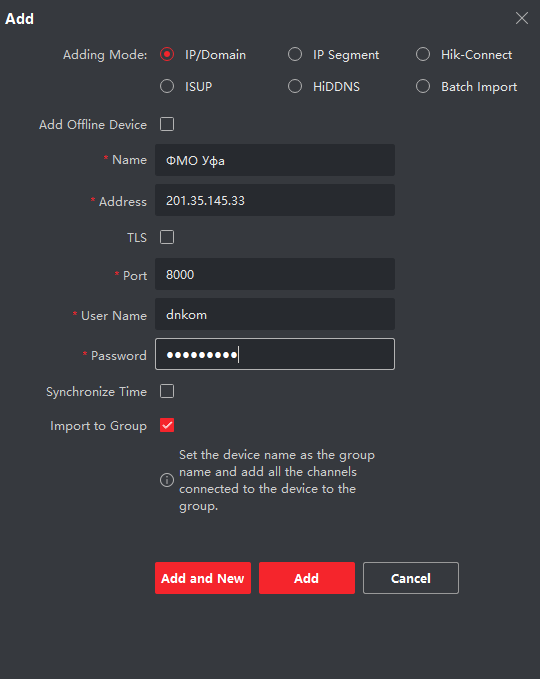The width and height of the screenshot is (540, 679).
Task: Uncheck Import to Group checkbox
Action: click(x=167, y=425)
